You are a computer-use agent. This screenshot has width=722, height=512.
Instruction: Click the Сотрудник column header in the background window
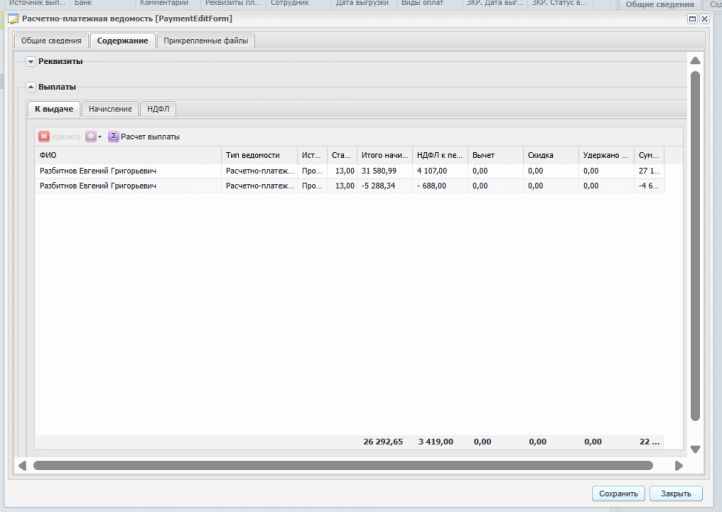pyautogui.click(x=299, y=4)
